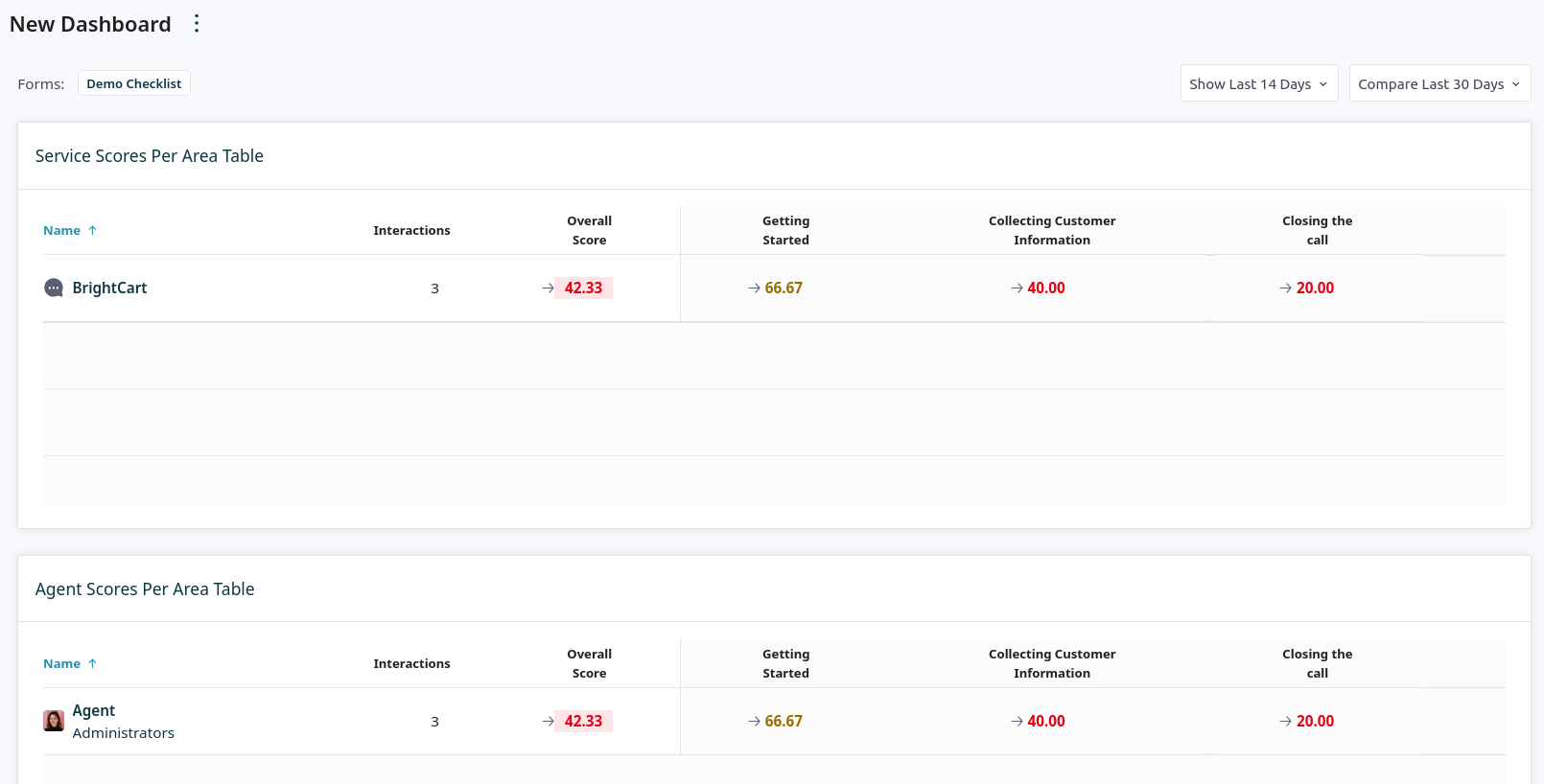Expand the Compare Last 30 Days dropdown
This screenshot has height=784, width=1544.
tap(1439, 84)
